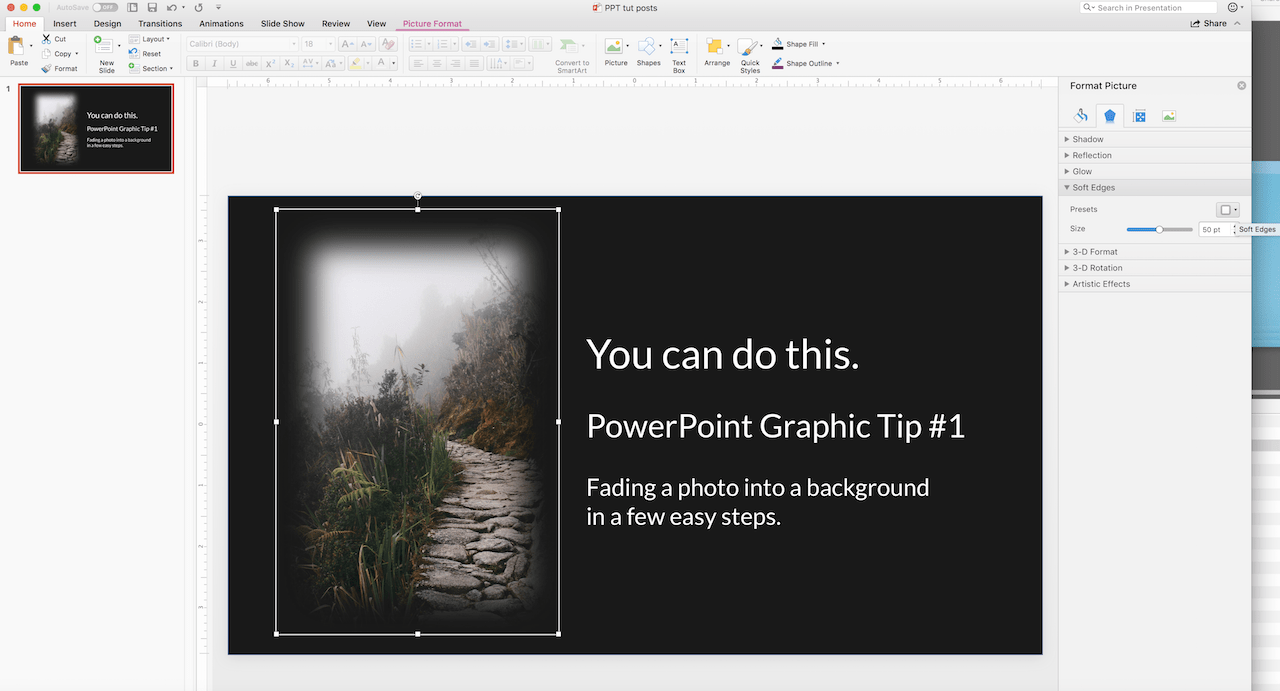Switch to the Fill & Line icon in Format Picture
This screenshot has width=1280, height=691.
coord(1080,115)
